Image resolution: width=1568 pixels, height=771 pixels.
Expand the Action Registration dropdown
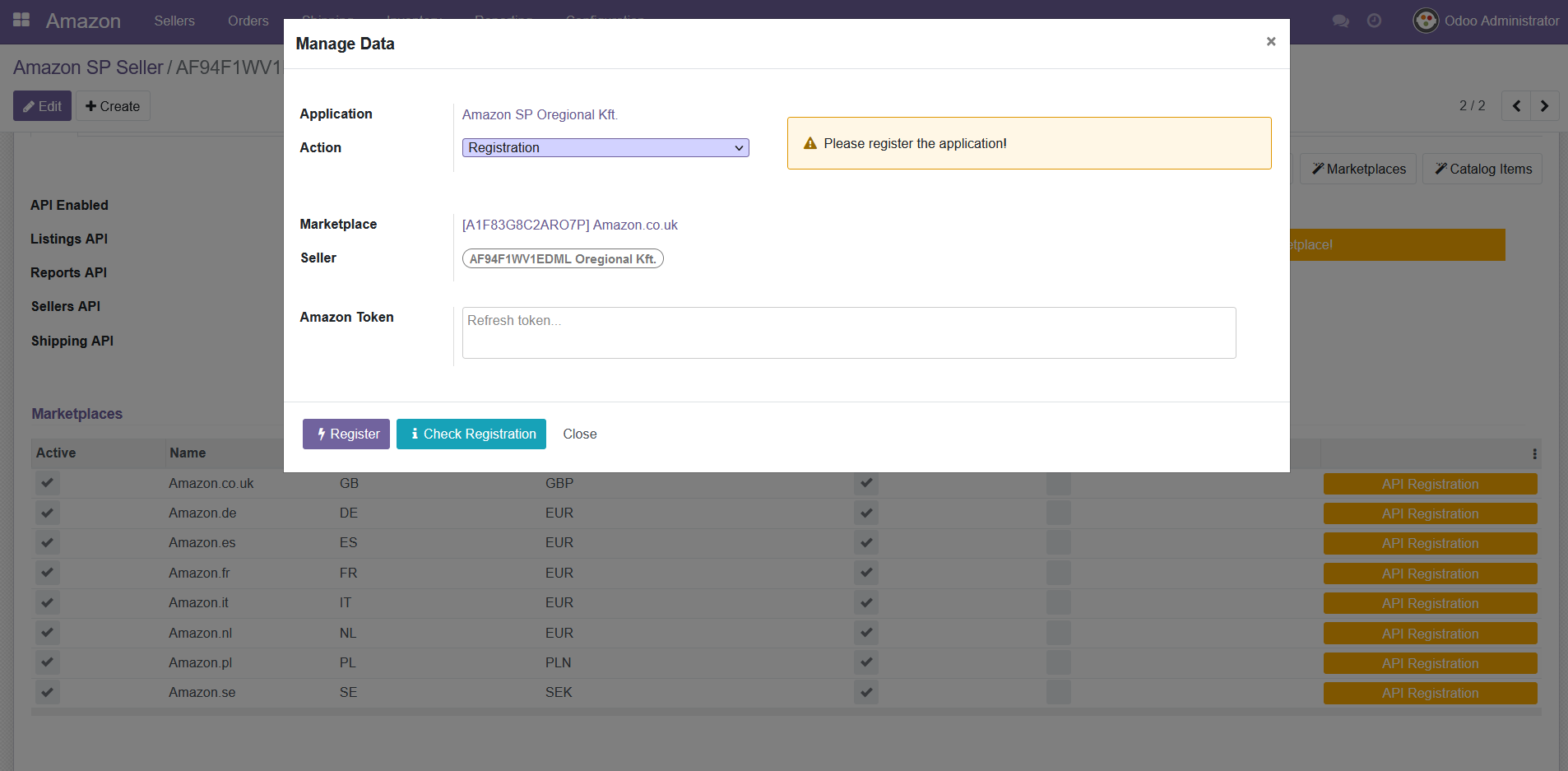tap(605, 148)
